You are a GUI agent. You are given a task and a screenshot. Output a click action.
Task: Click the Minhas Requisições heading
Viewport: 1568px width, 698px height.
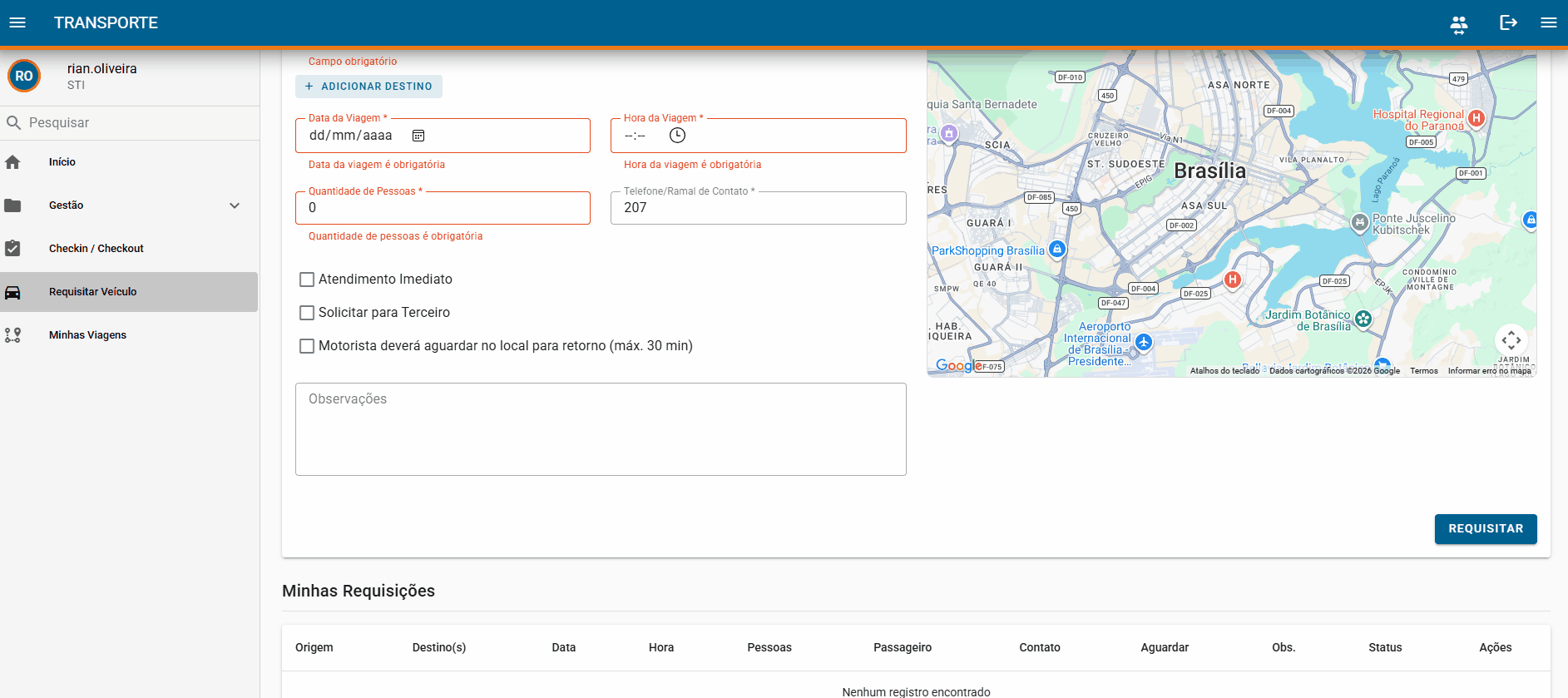pos(359,591)
